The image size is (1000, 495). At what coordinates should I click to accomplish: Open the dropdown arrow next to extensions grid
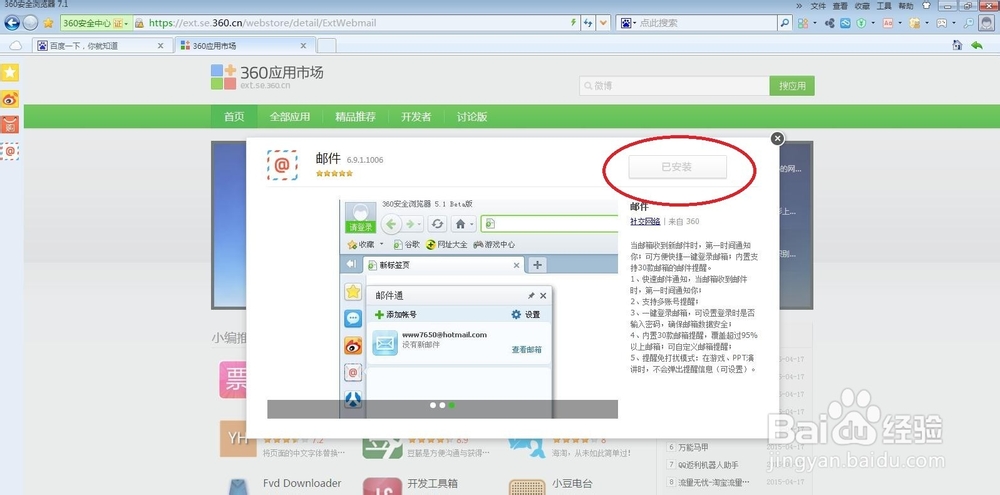(815, 23)
